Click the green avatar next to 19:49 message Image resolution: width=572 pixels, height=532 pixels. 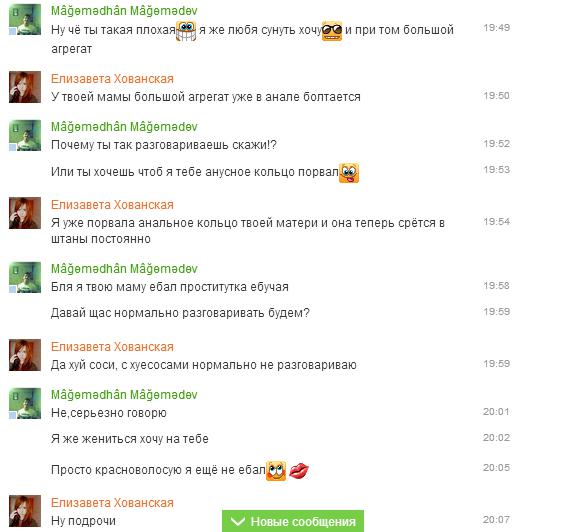coord(25,19)
